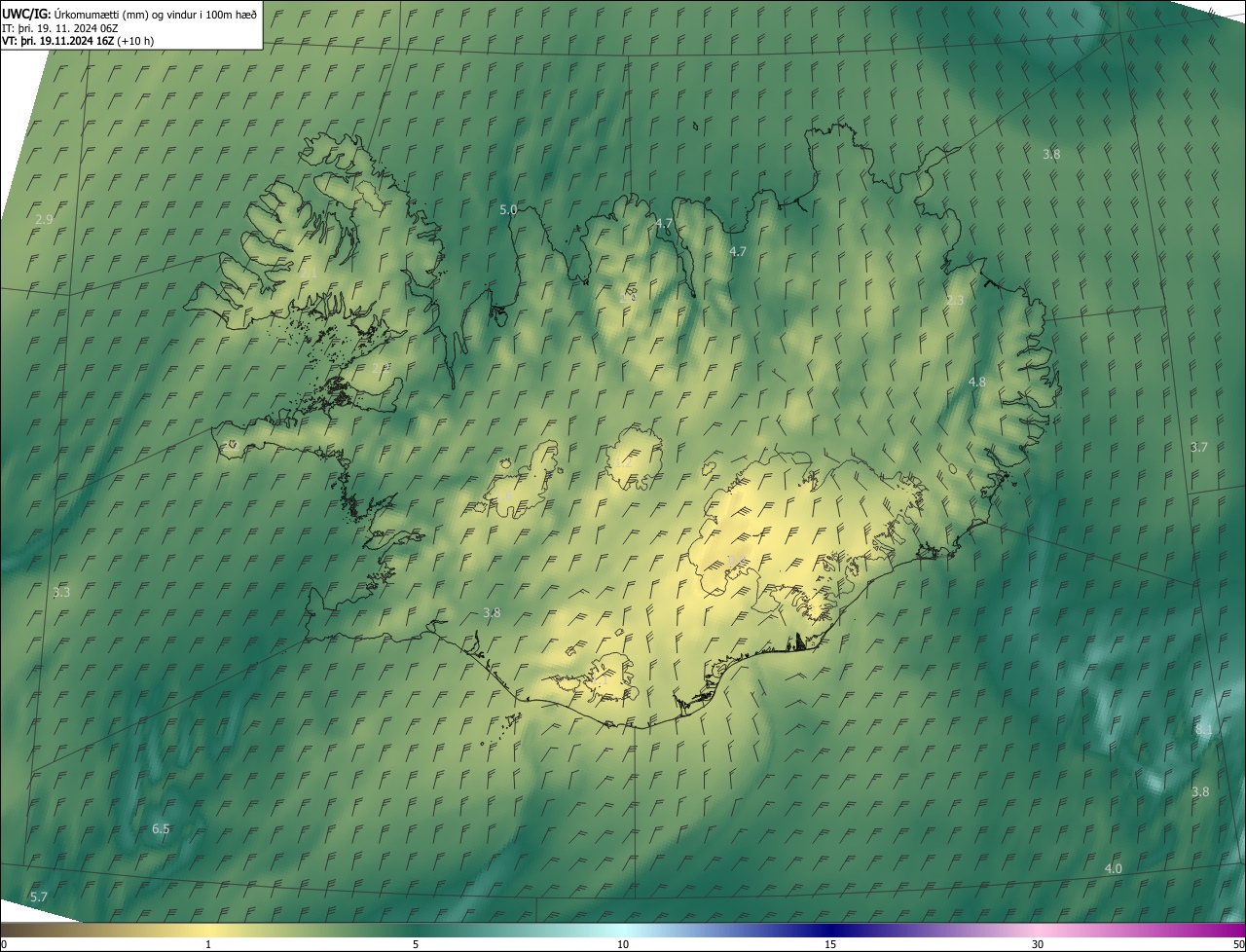This screenshot has width=1246, height=952.
Task: Click the 8.1 value label on the map
Action: 1204,730
